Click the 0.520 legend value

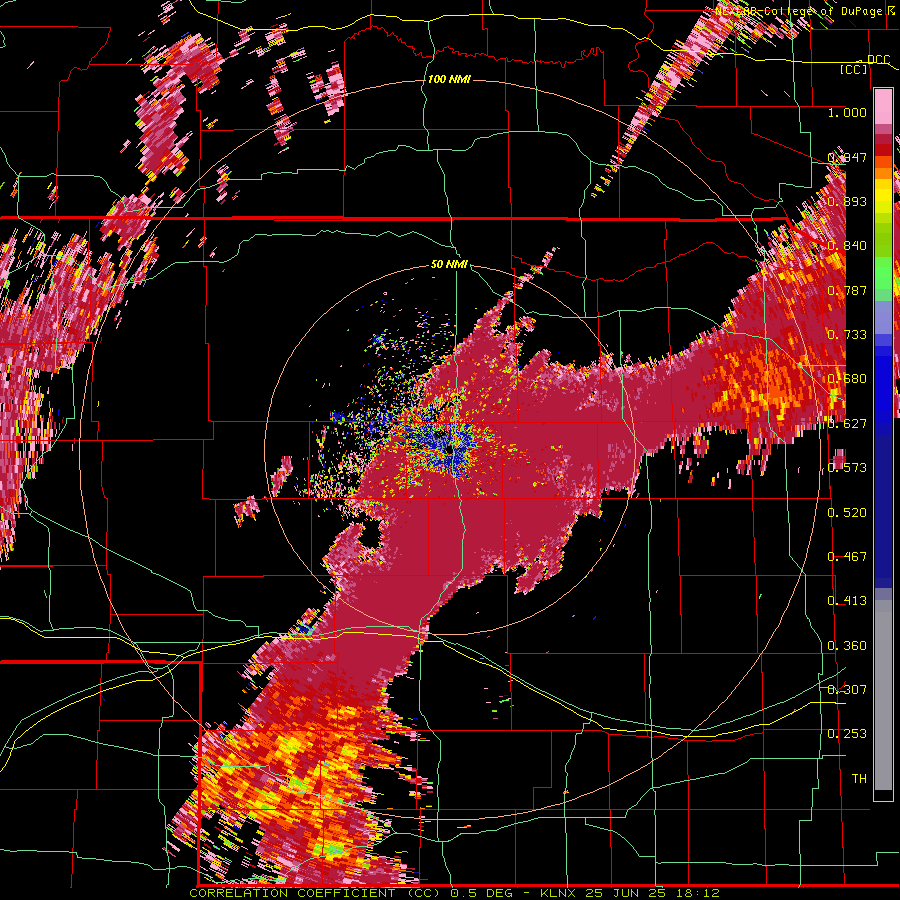(847, 513)
